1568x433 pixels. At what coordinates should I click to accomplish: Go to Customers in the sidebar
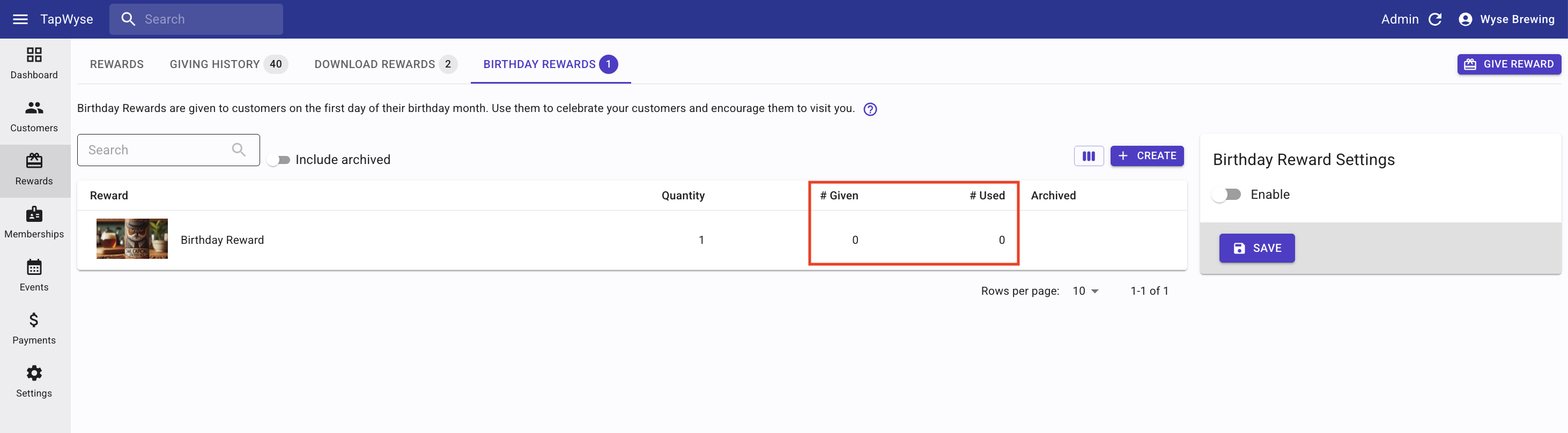pos(34,116)
